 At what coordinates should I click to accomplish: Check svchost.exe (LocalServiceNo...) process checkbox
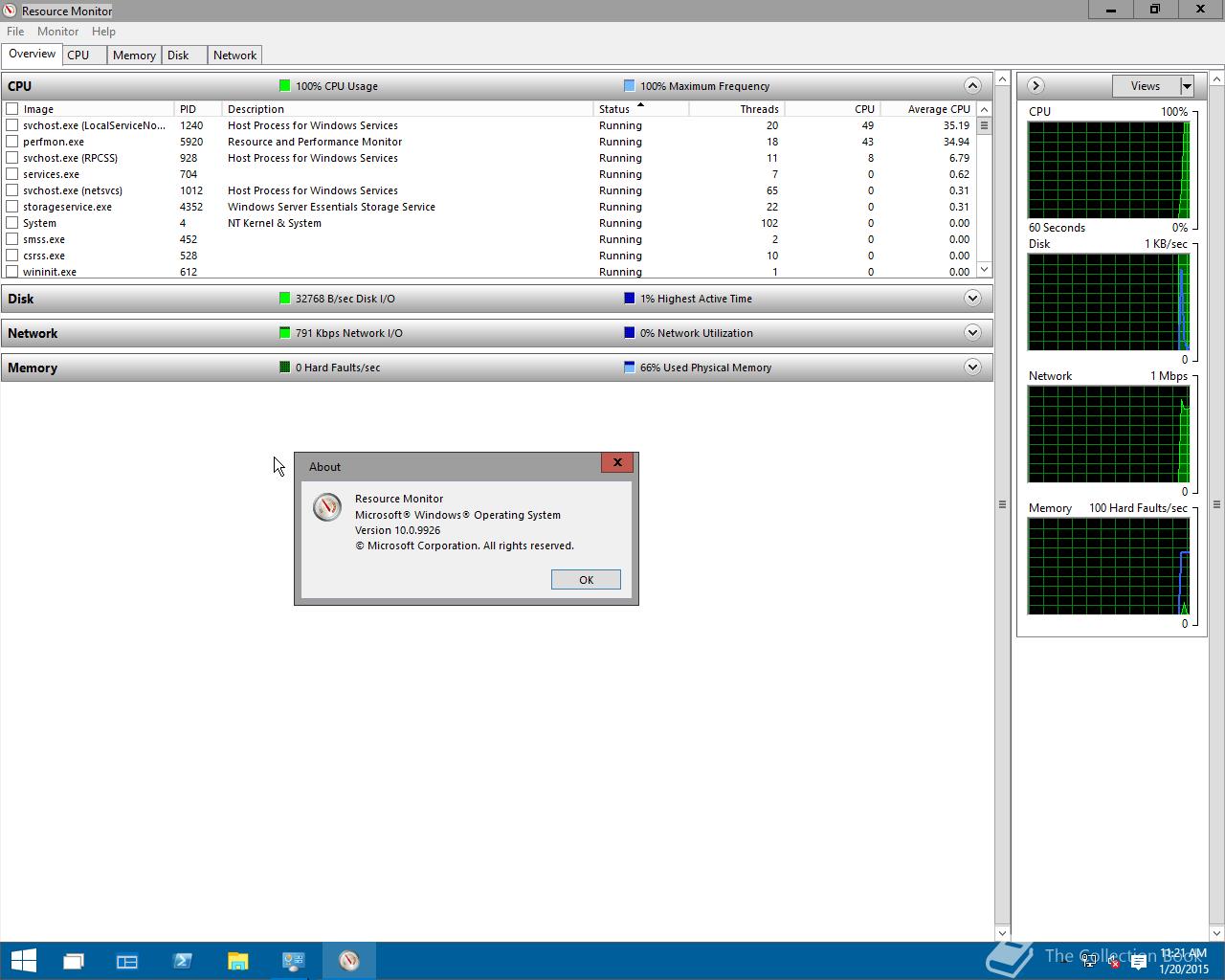click(x=12, y=125)
